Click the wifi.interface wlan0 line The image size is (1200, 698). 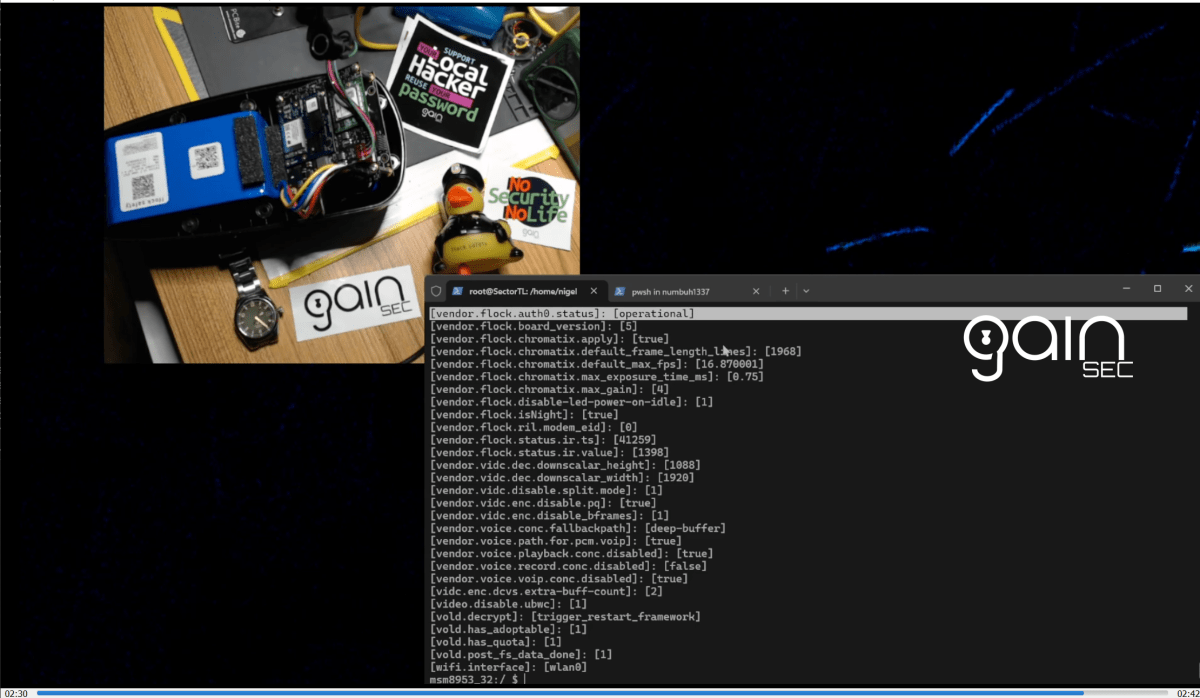click(508, 667)
